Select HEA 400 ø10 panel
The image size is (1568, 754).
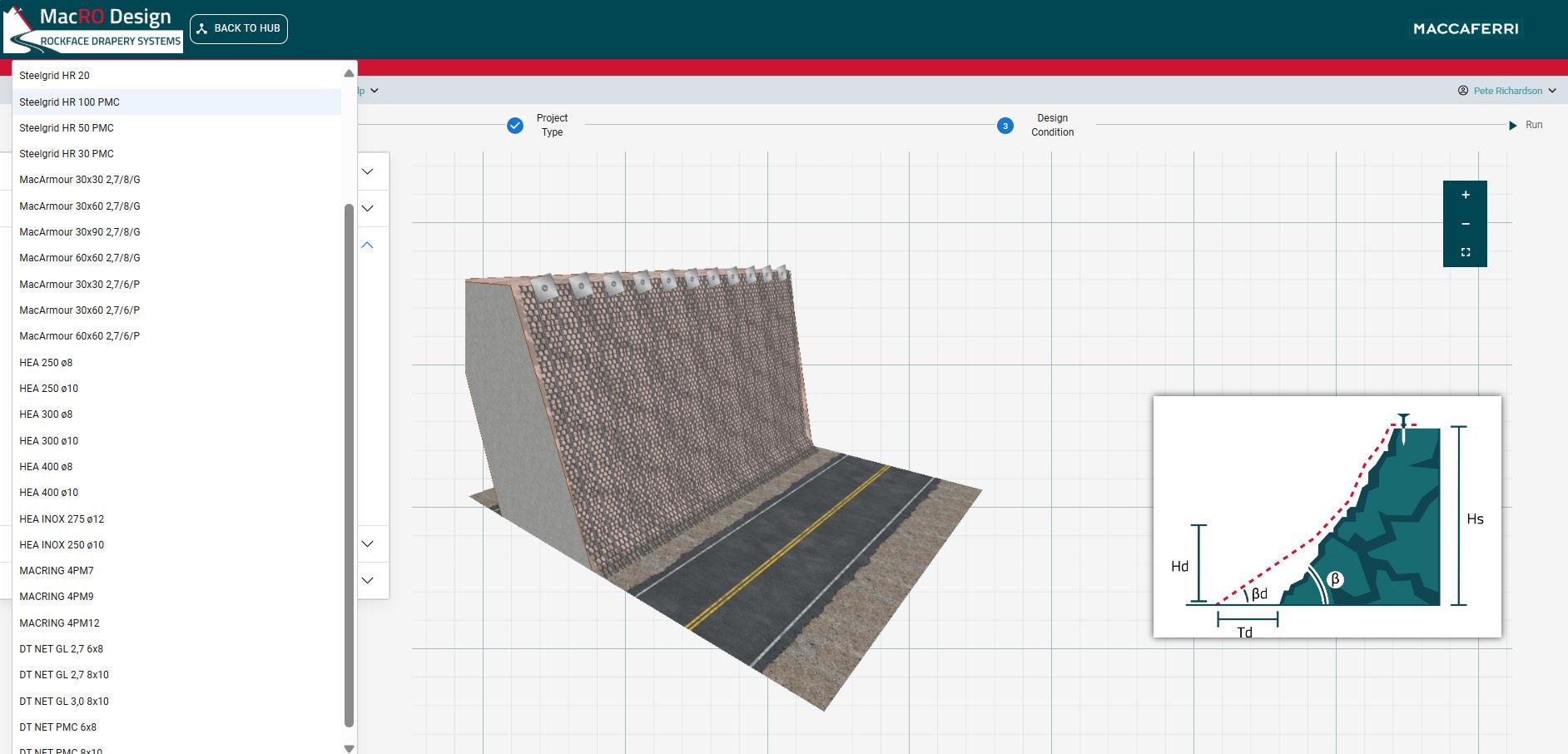tap(176, 493)
